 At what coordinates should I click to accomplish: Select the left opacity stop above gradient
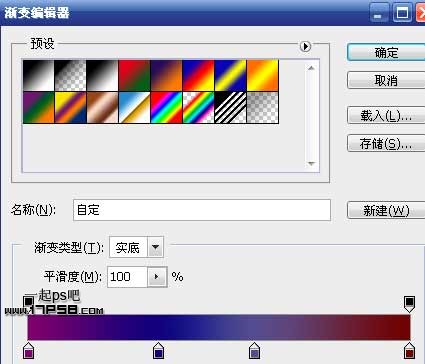coord(29,301)
